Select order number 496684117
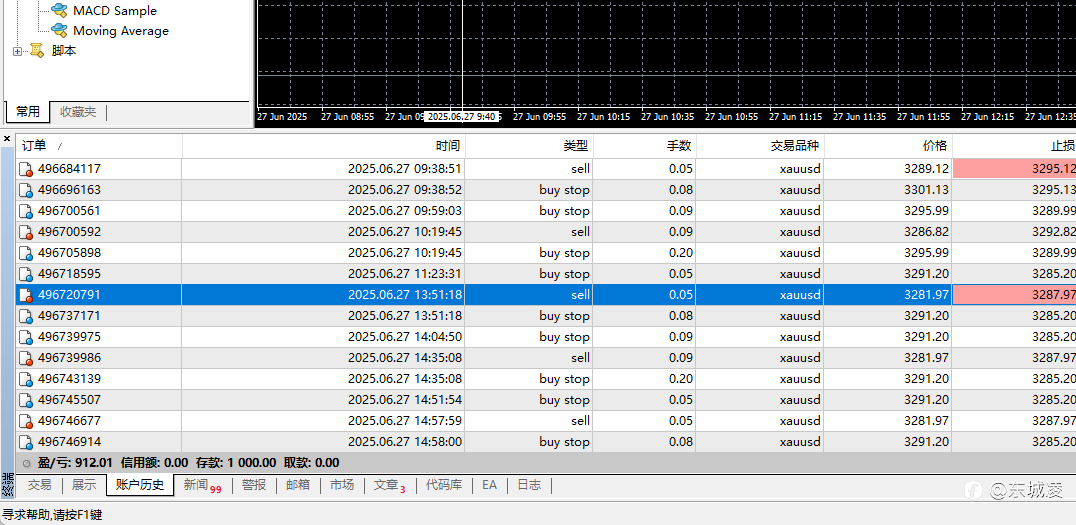Image resolution: width=1076 pixels, height=525 pixels. click(x=69, y=169)
